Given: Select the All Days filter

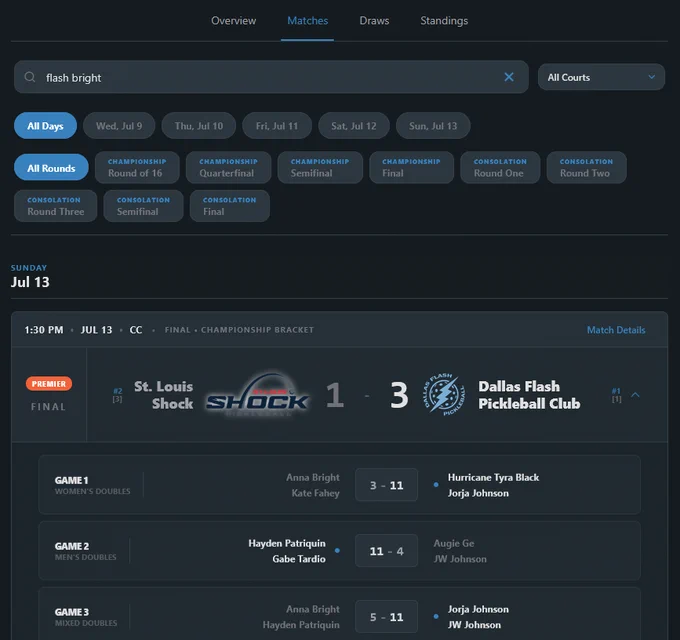Looking at the screenshot, I should 46,126.
